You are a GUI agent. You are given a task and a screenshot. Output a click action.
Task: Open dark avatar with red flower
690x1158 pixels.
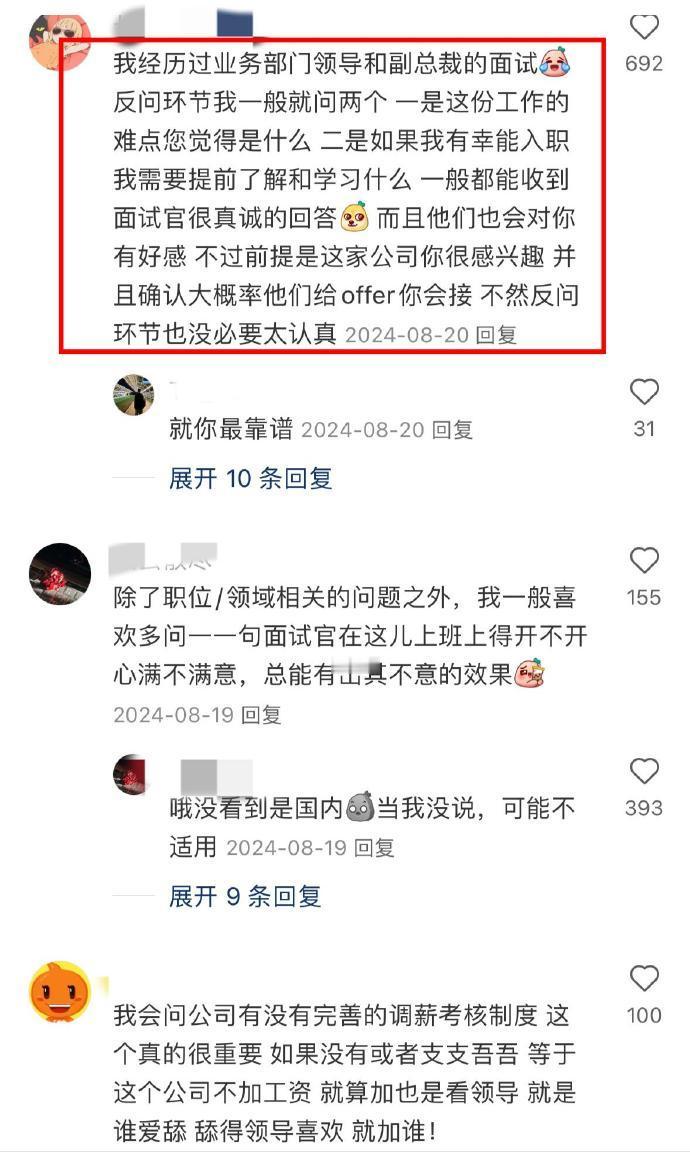tap(60, 574)
